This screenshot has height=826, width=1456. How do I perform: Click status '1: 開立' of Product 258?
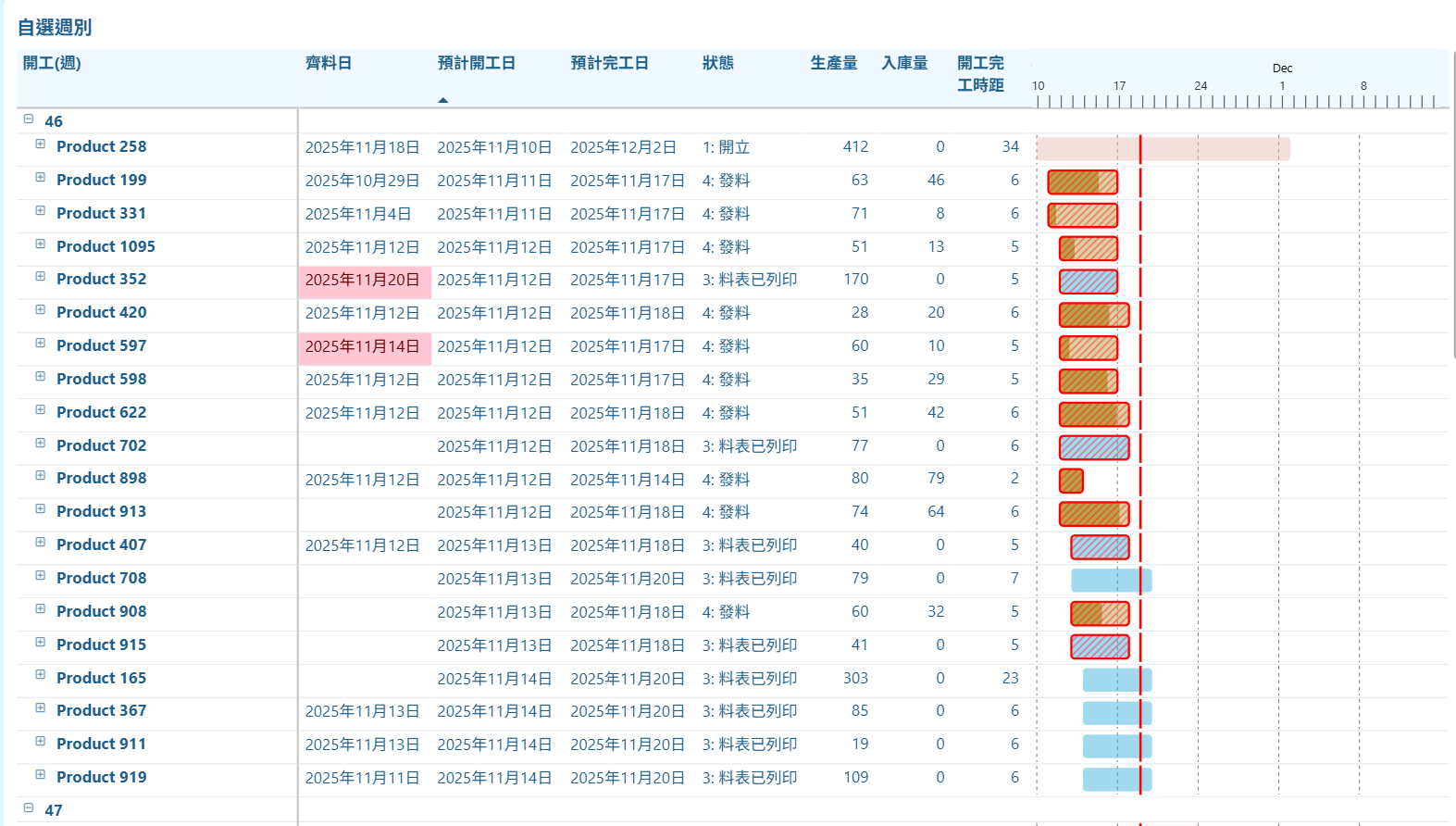point(726,147)
